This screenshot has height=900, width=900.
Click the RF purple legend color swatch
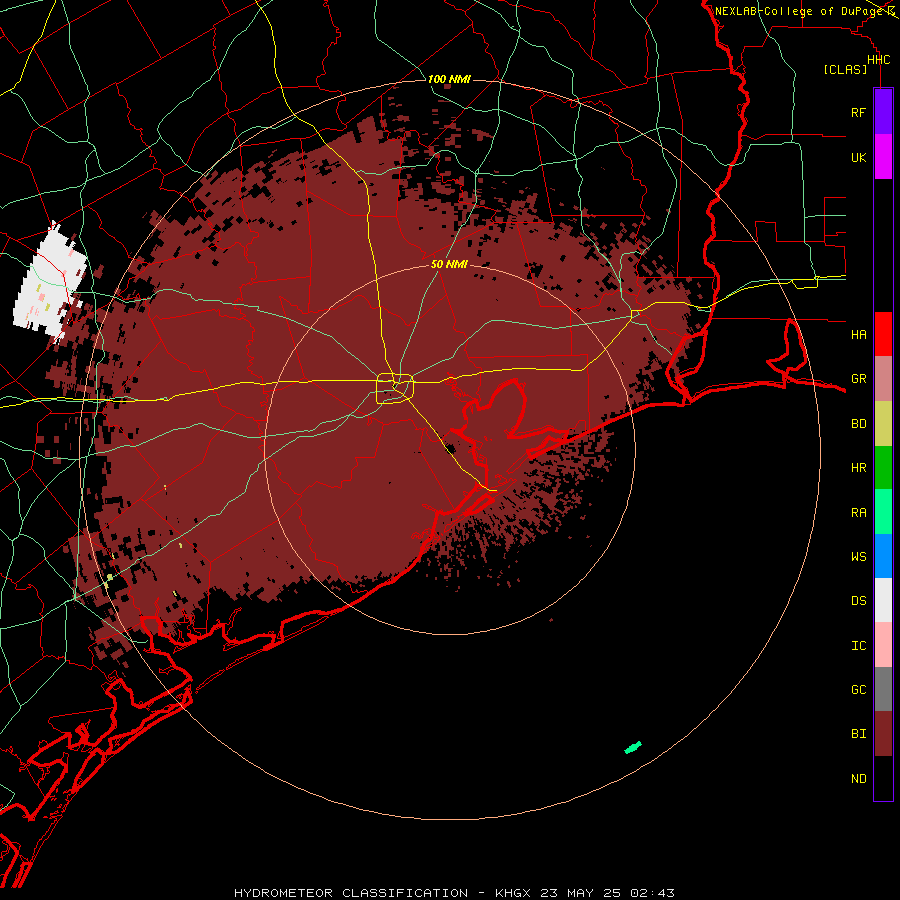883,112
